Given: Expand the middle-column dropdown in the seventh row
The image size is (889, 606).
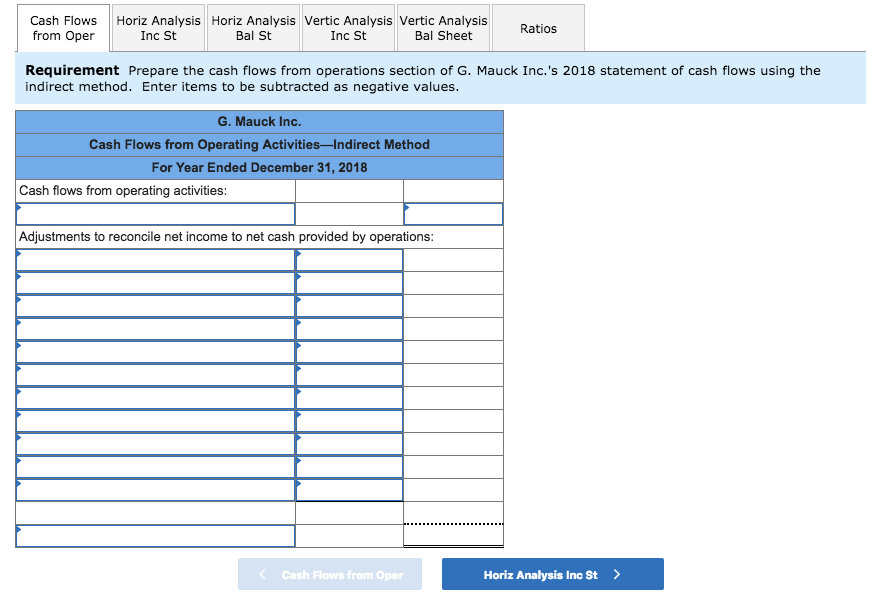Looking at the screenshot, I should coord(349,398).
